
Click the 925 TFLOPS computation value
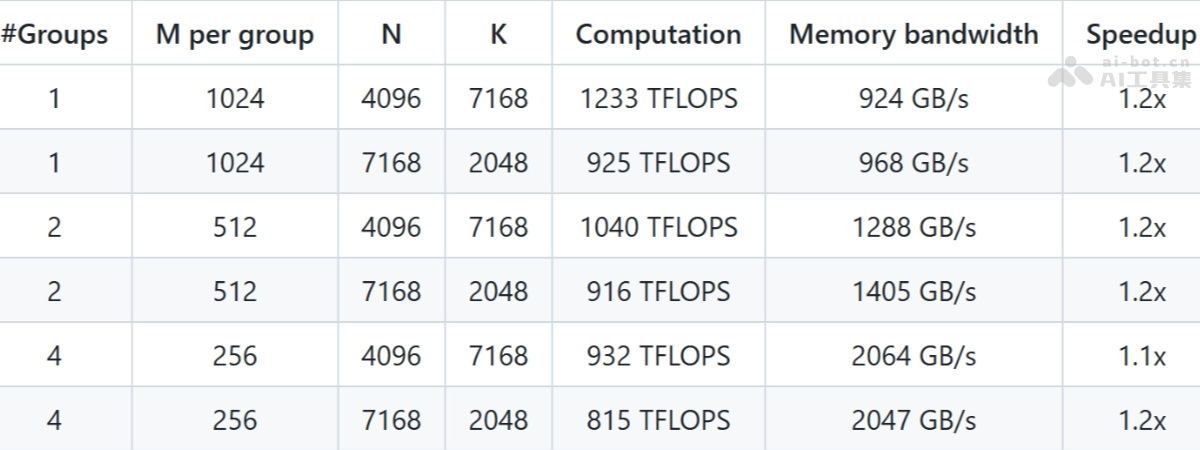pyautogui.click(x=658, y=163)
